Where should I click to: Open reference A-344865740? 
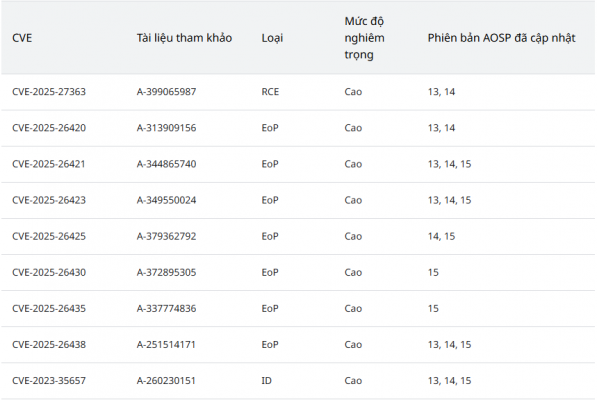coord(166,164)
